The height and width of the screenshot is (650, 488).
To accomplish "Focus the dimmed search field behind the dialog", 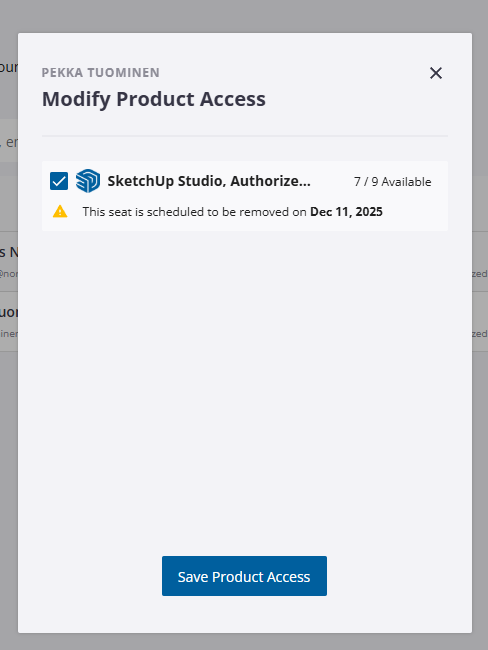I will [9, 142].
